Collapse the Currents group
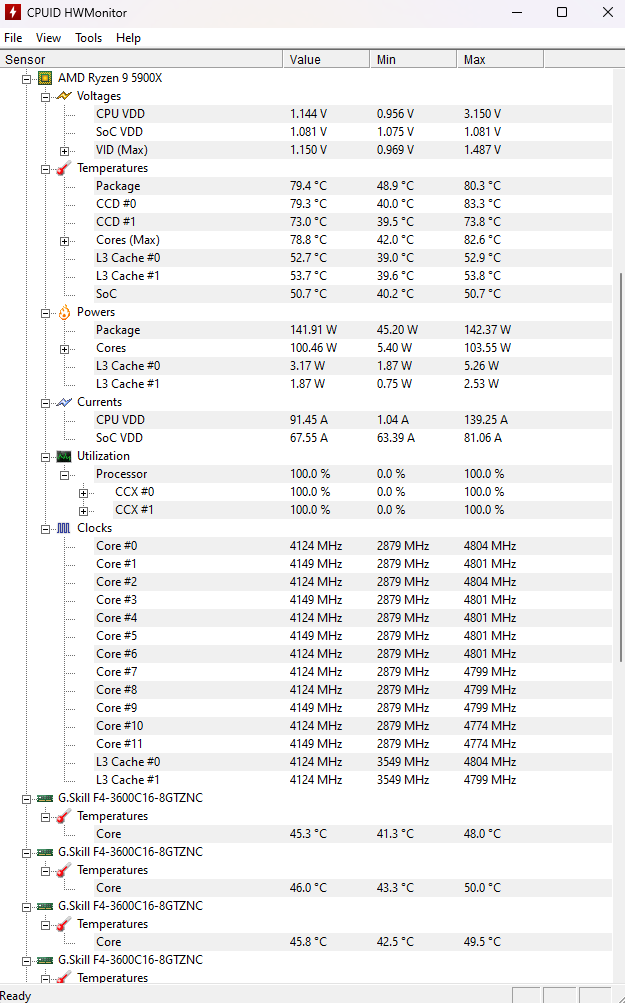 click(45, 403)
